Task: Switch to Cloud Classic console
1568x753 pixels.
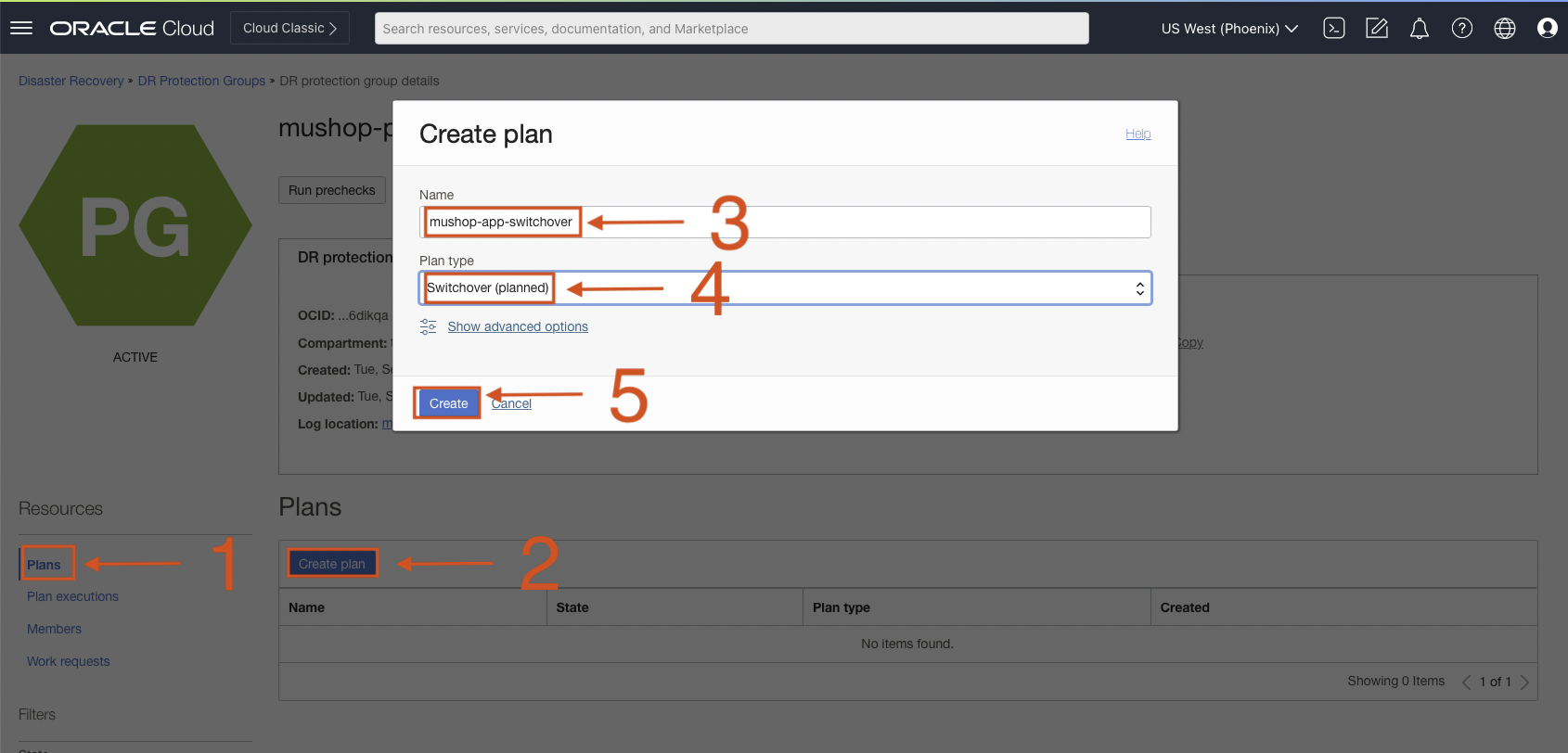Action: click(289, 28)
